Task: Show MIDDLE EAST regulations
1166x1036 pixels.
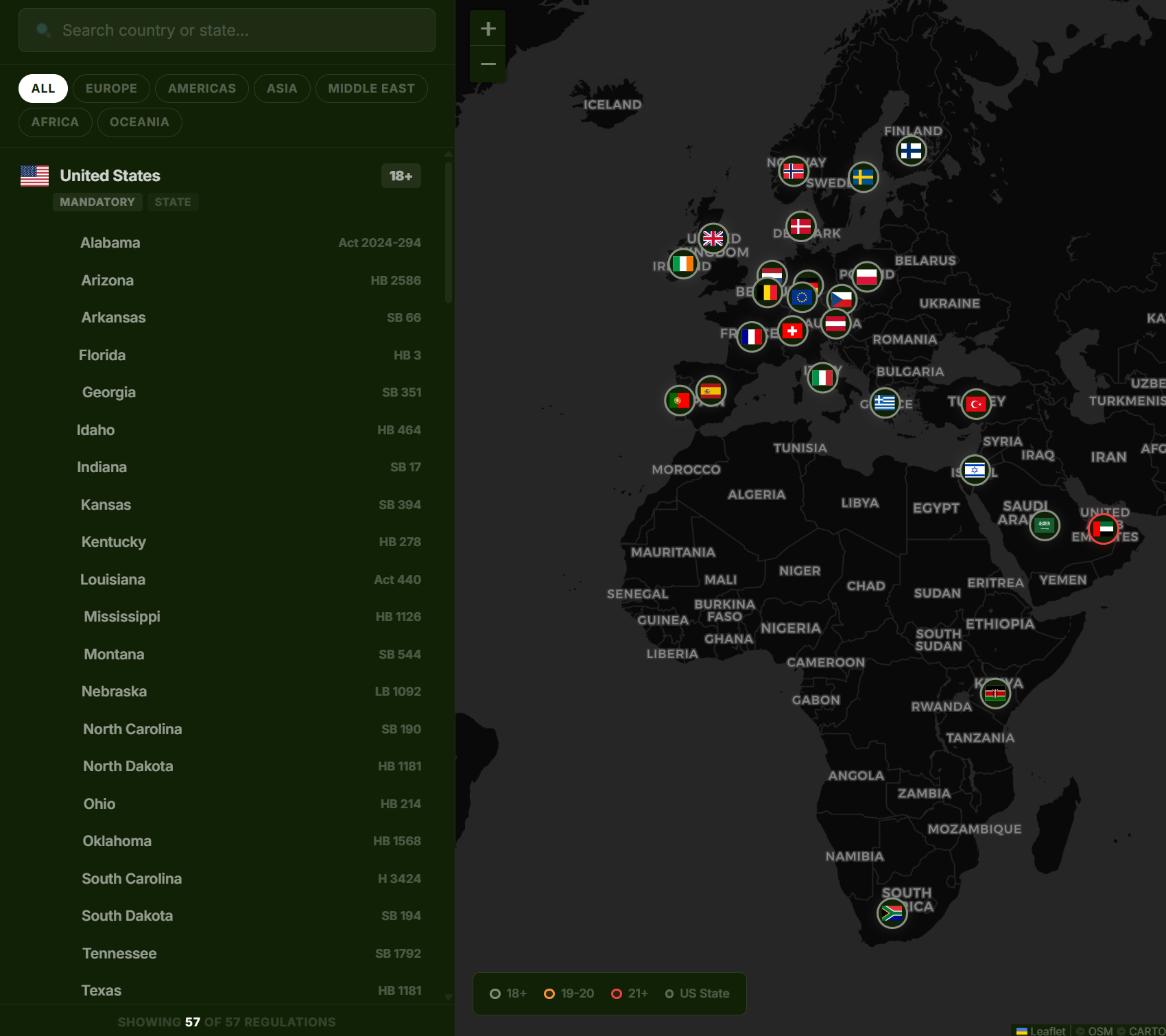Action: [x=372, y=89]
